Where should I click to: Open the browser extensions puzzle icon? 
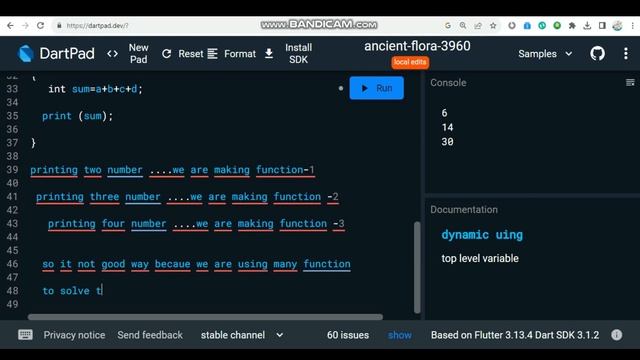tap(572, 26)
